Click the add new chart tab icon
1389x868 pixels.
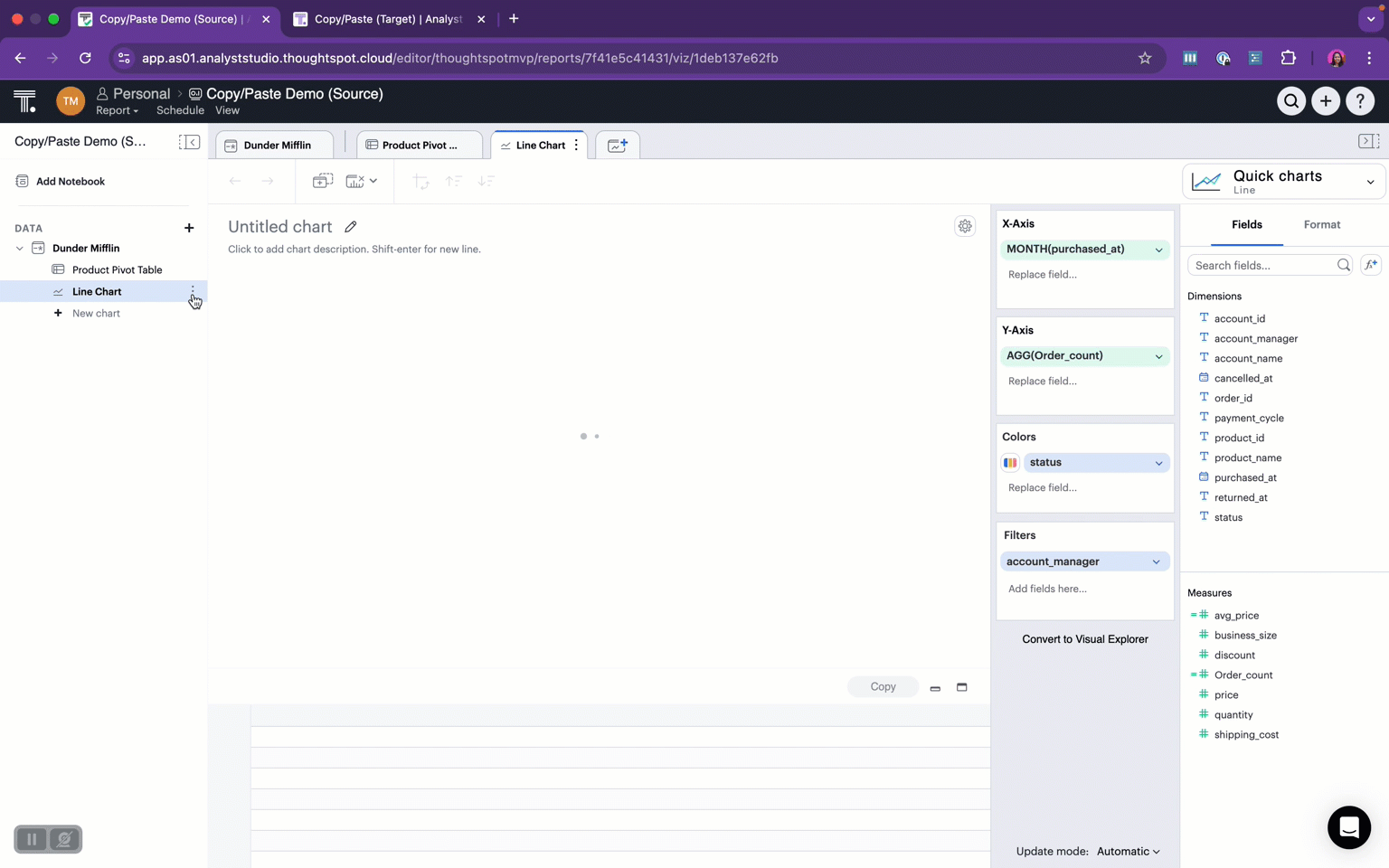(x=618, y=146)
